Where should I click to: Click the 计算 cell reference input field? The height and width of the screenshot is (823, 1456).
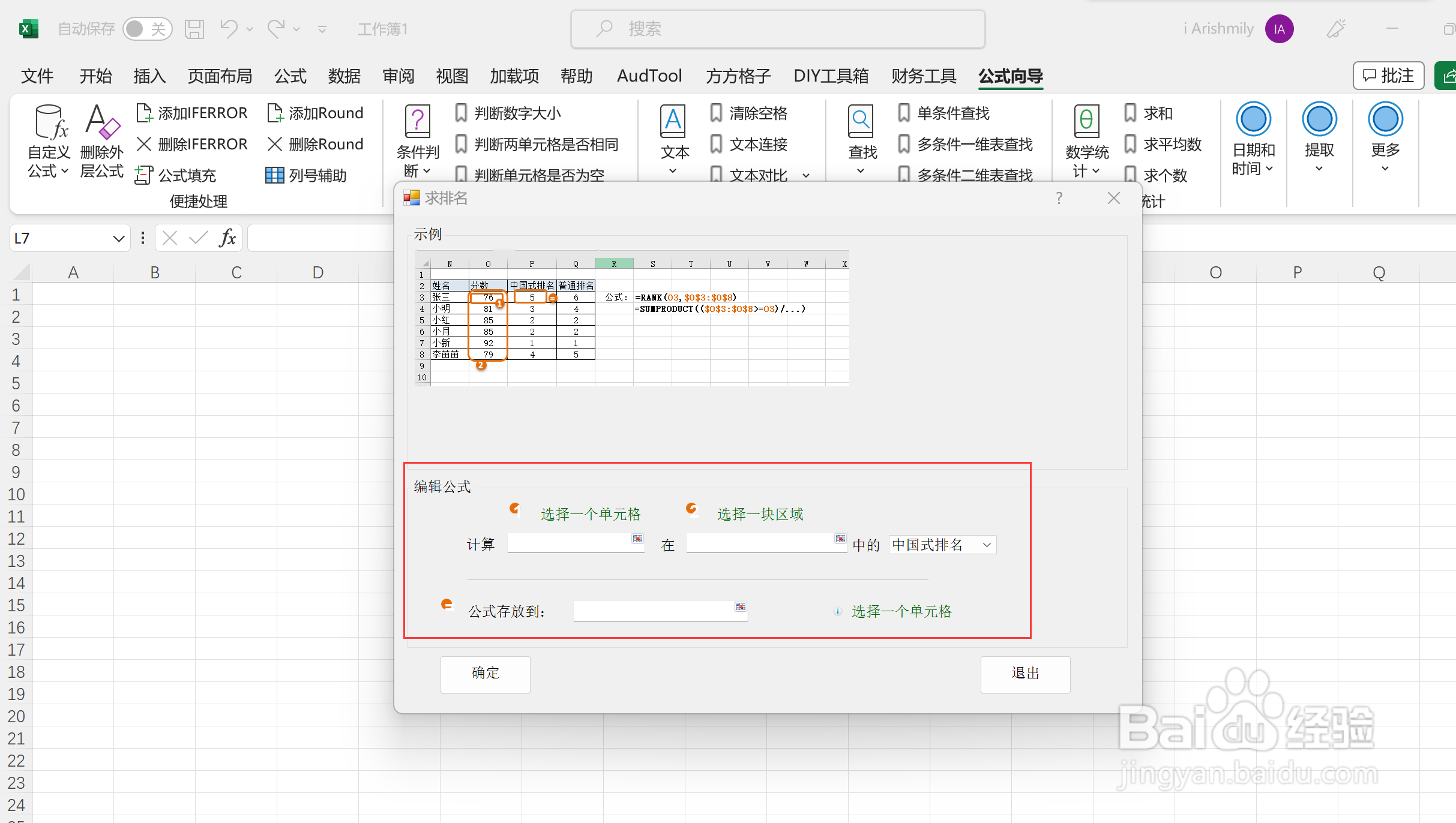tap(568, 543)
